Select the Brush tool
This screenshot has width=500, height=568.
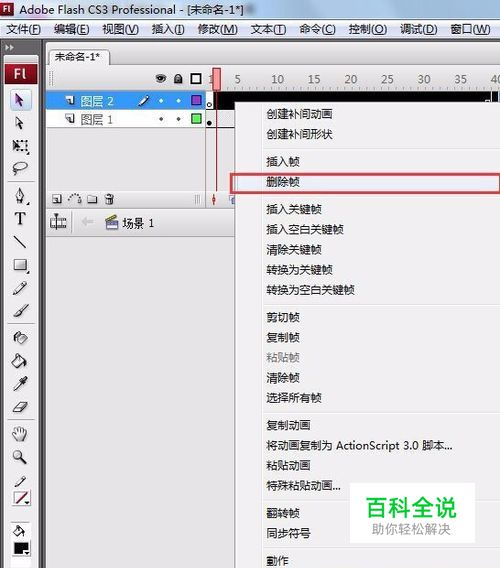(21, 310)
